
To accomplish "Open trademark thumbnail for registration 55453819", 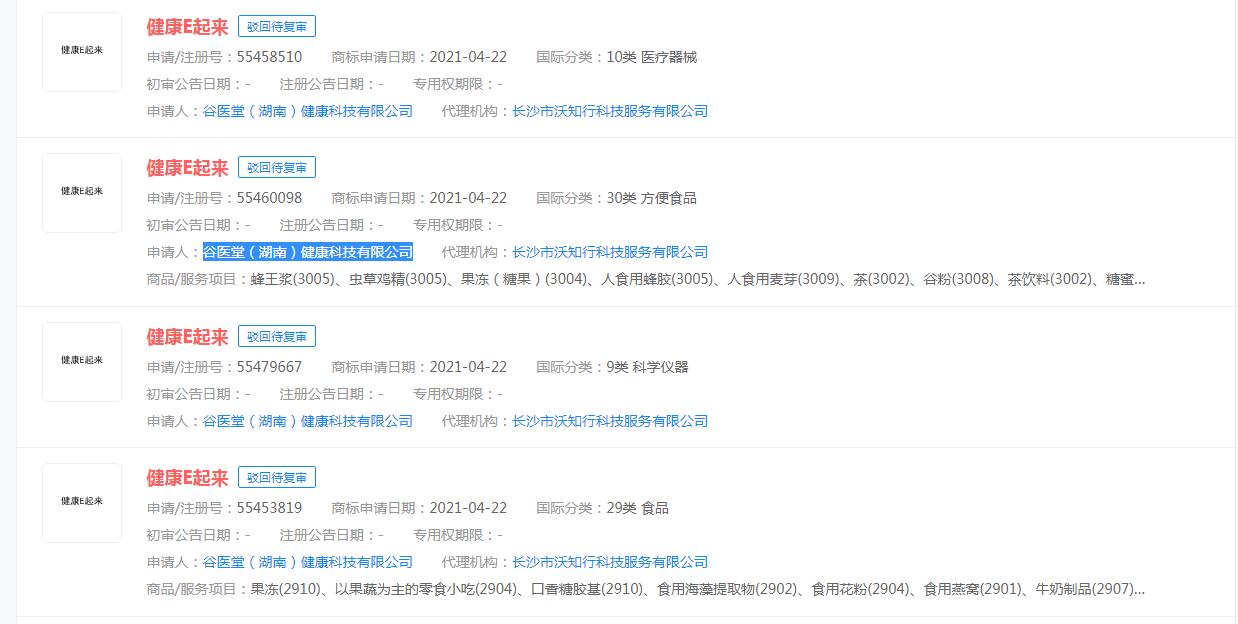I will click(82, 503).
